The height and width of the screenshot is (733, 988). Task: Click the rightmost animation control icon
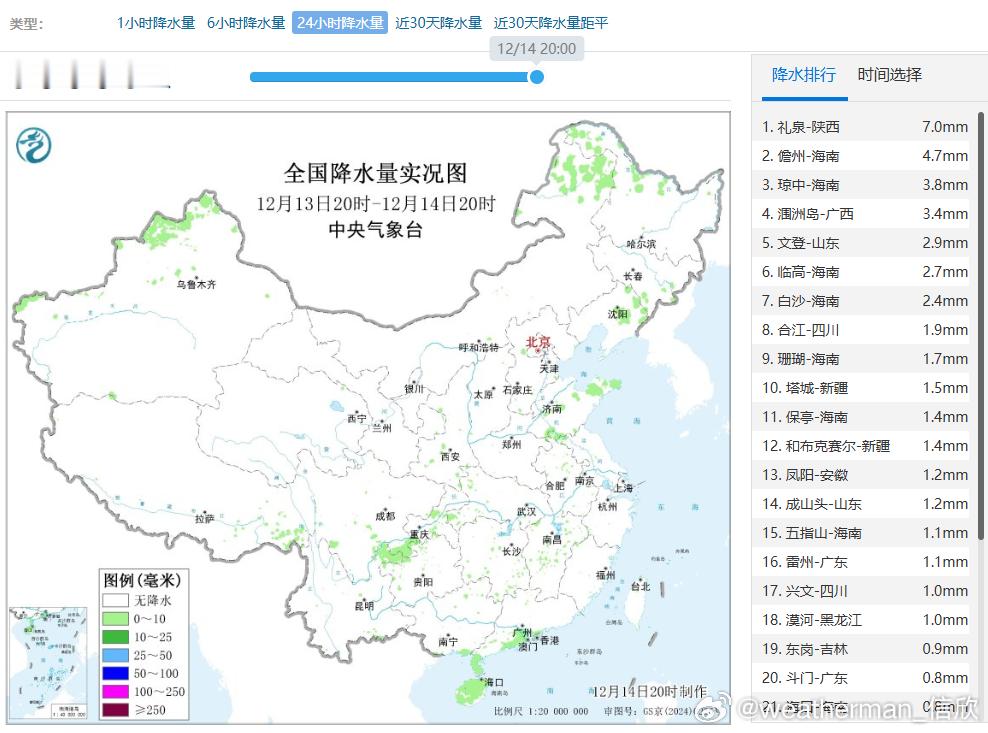[129, 75]
